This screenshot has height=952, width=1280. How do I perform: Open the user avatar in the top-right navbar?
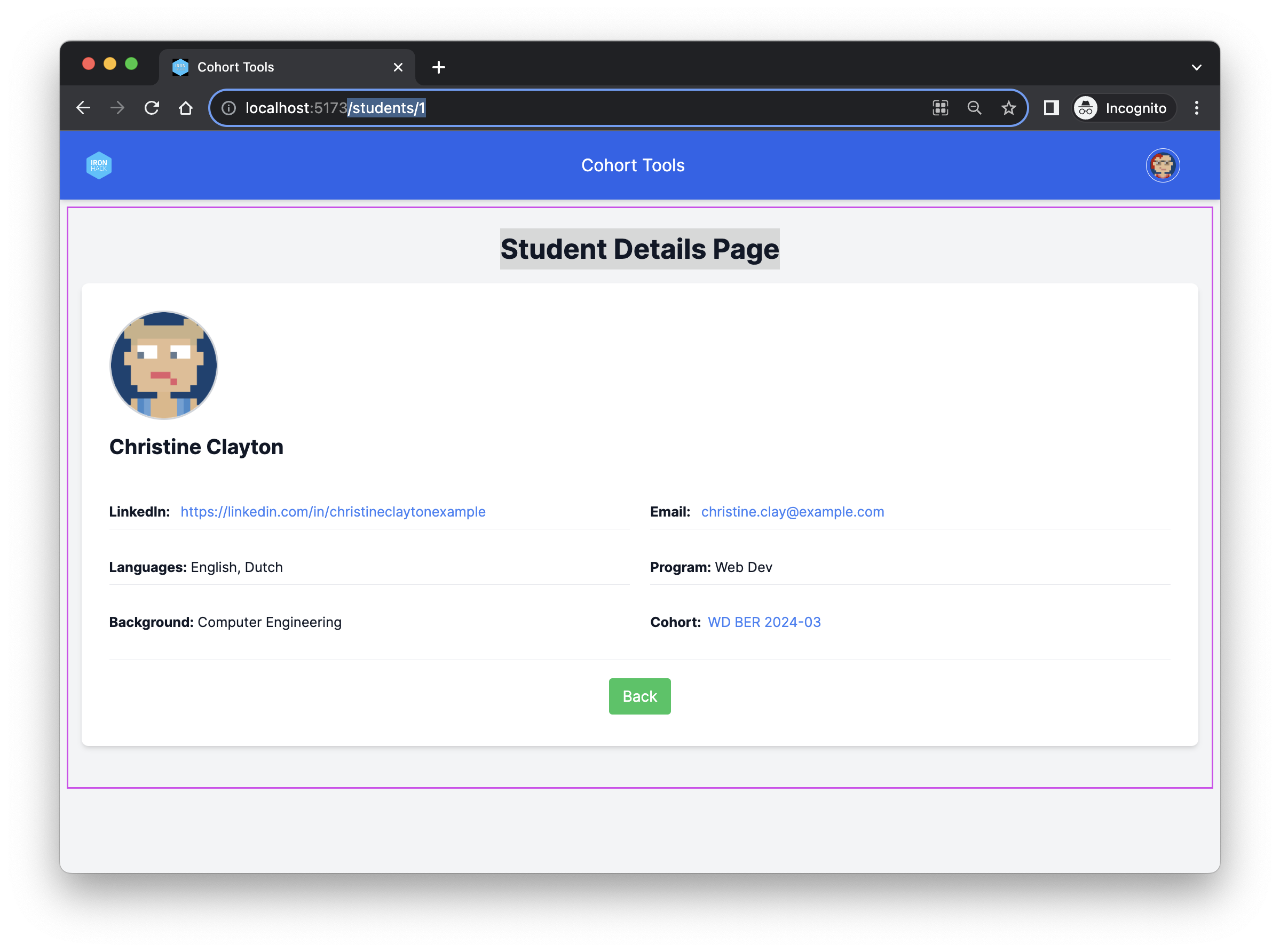pyautogui.click(x=1163, y=165)
